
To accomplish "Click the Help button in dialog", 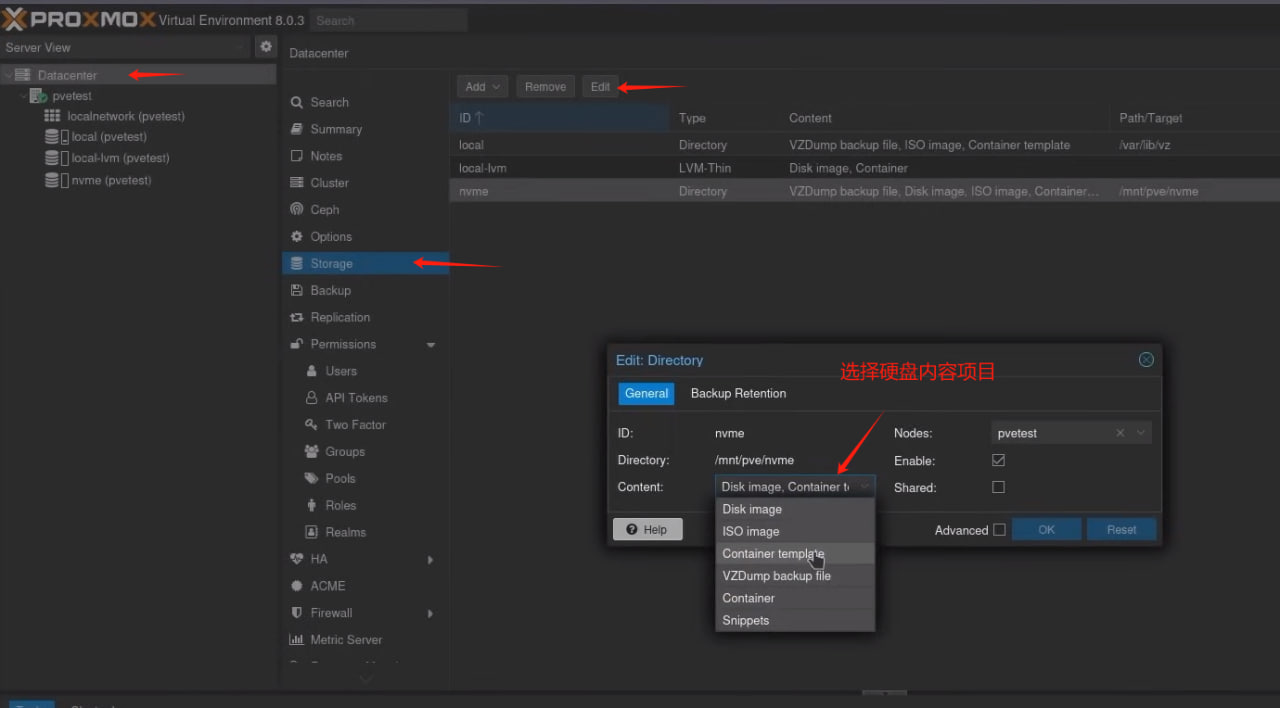I will pos(647,530).
